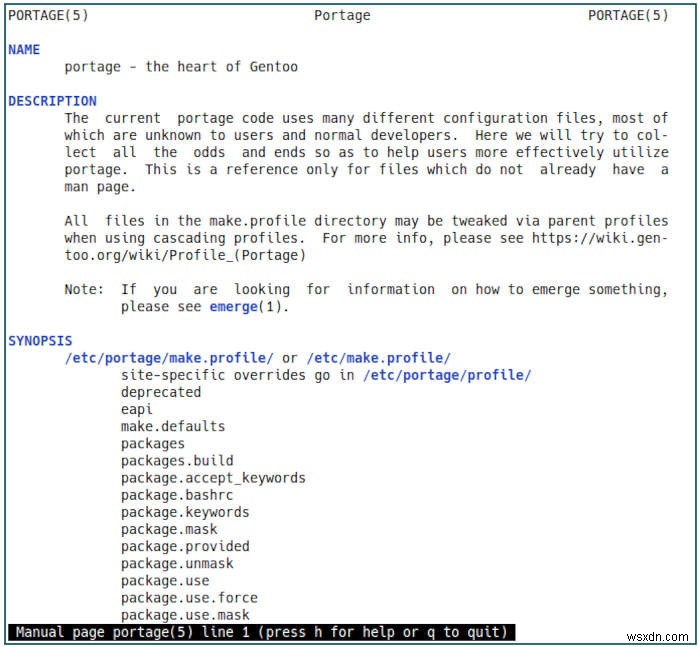Click the DESCRIPTION section heading
This screenshot has height=647, width=700.
pos(52,101)
